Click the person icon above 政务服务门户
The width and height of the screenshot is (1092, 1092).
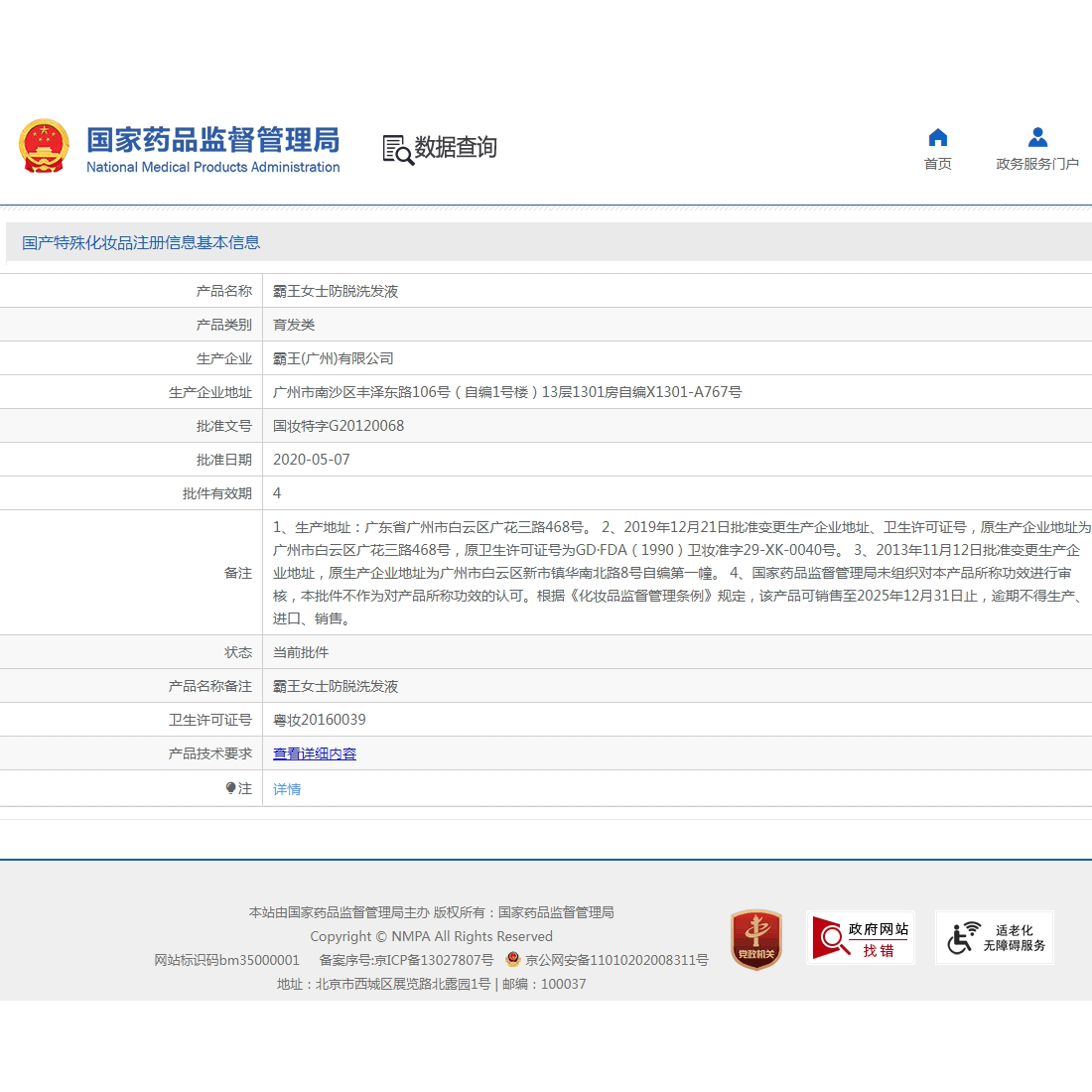1037,137
